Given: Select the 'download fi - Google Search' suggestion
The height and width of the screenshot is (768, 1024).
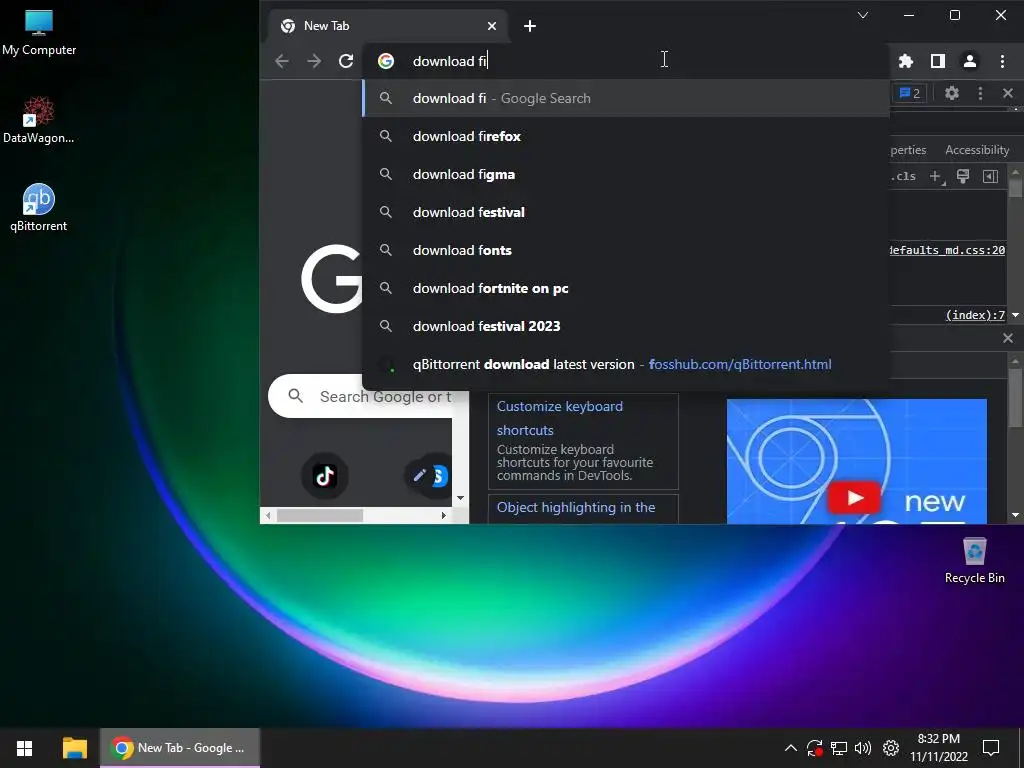Looking at the screenshot, I should 626,99.
